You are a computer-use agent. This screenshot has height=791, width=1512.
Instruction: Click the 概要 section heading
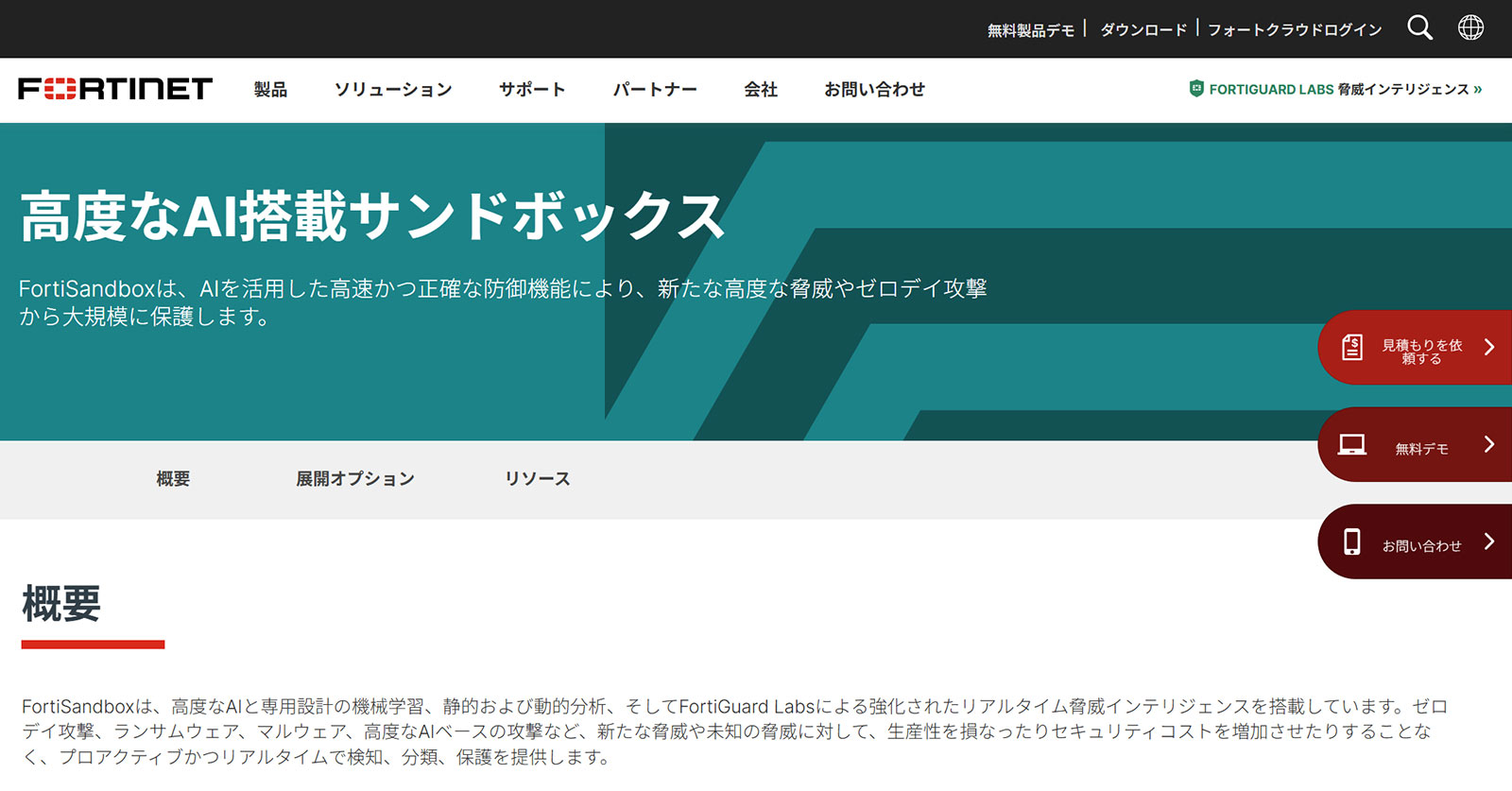(x=61, y=603)
